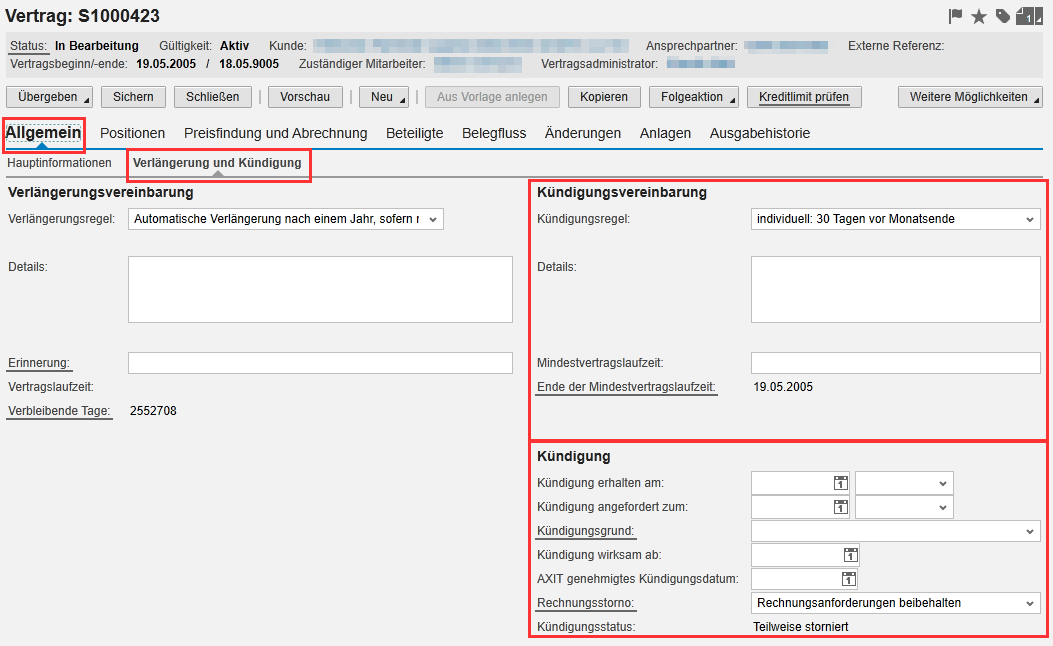Viewport: 1053px width, 646px height.
Task: Open the Weitere Möglichkeiten menu button
Action: pyautogui.click(x=969, y=97)
